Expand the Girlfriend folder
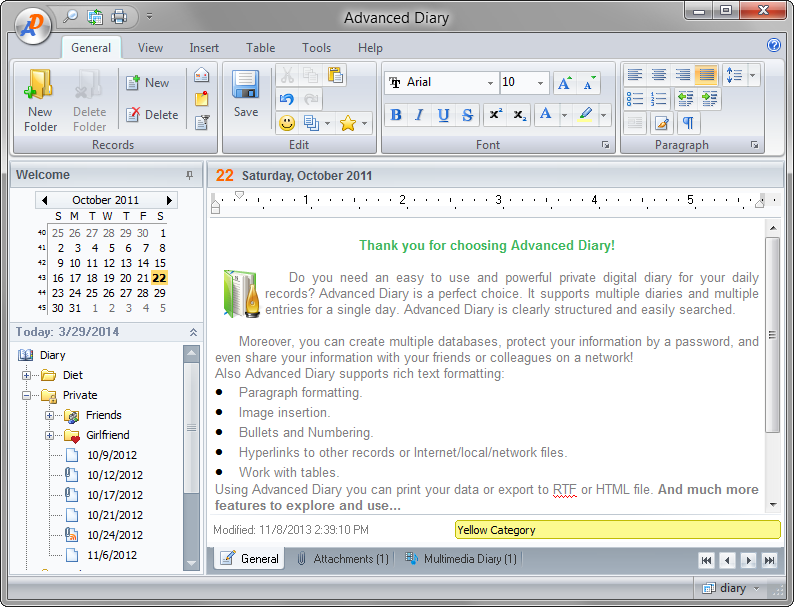794x607 pixels. click(49, 435)
